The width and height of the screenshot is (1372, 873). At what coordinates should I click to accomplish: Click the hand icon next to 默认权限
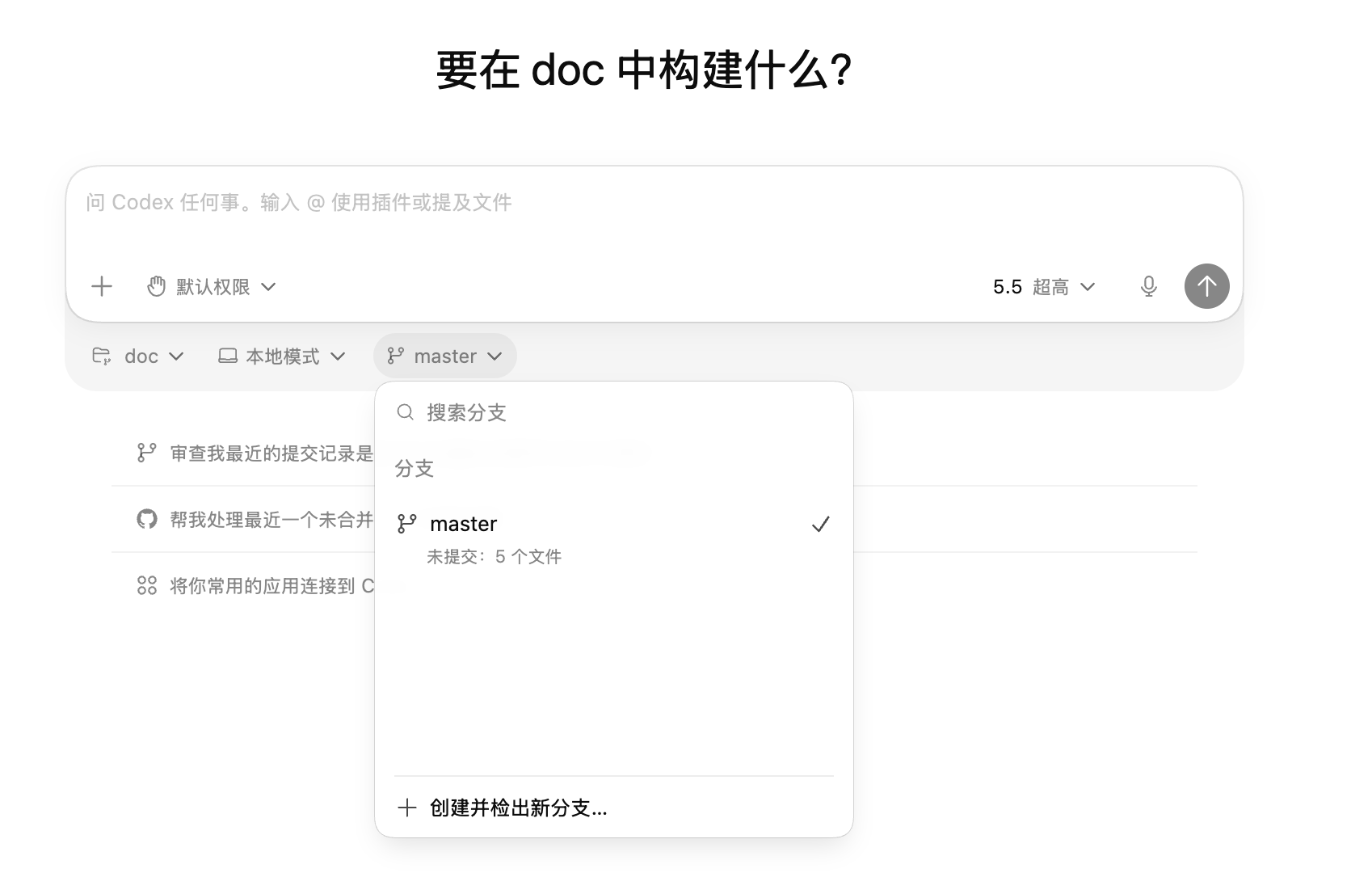(155, 286)
